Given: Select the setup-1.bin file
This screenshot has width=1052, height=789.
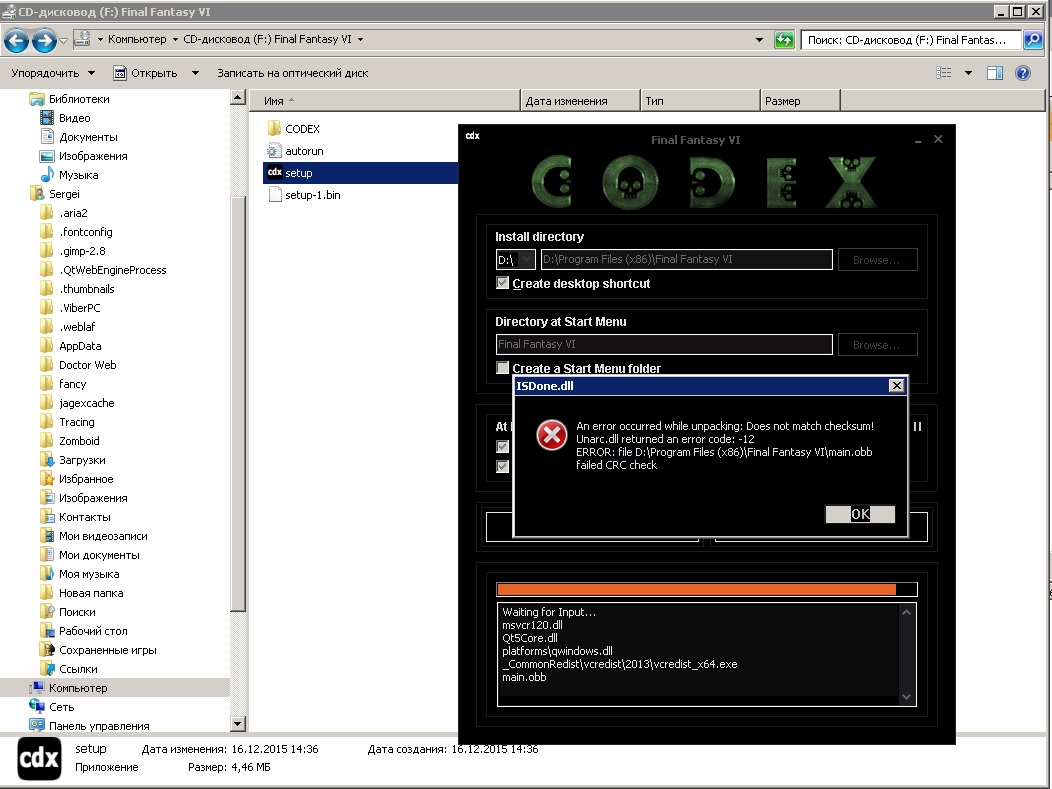Looking at the screenshot, I should [312, 195].
